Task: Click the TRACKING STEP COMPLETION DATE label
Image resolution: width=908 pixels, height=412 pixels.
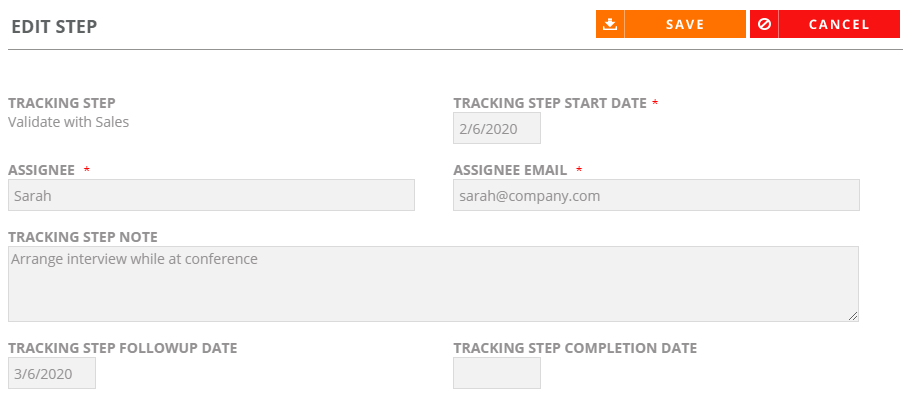Action: [x=575, y=348]
